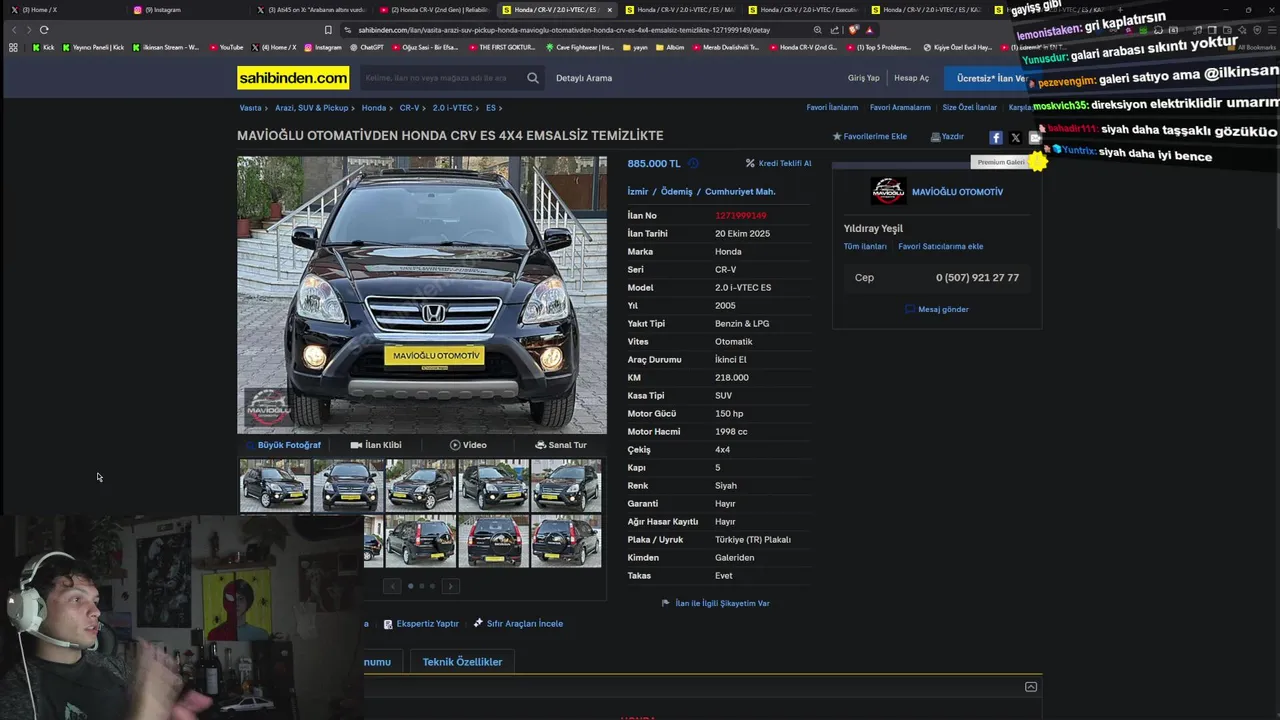Print the listing with Yazdır
1280x720 pixels.
click(x=947, y=136)
